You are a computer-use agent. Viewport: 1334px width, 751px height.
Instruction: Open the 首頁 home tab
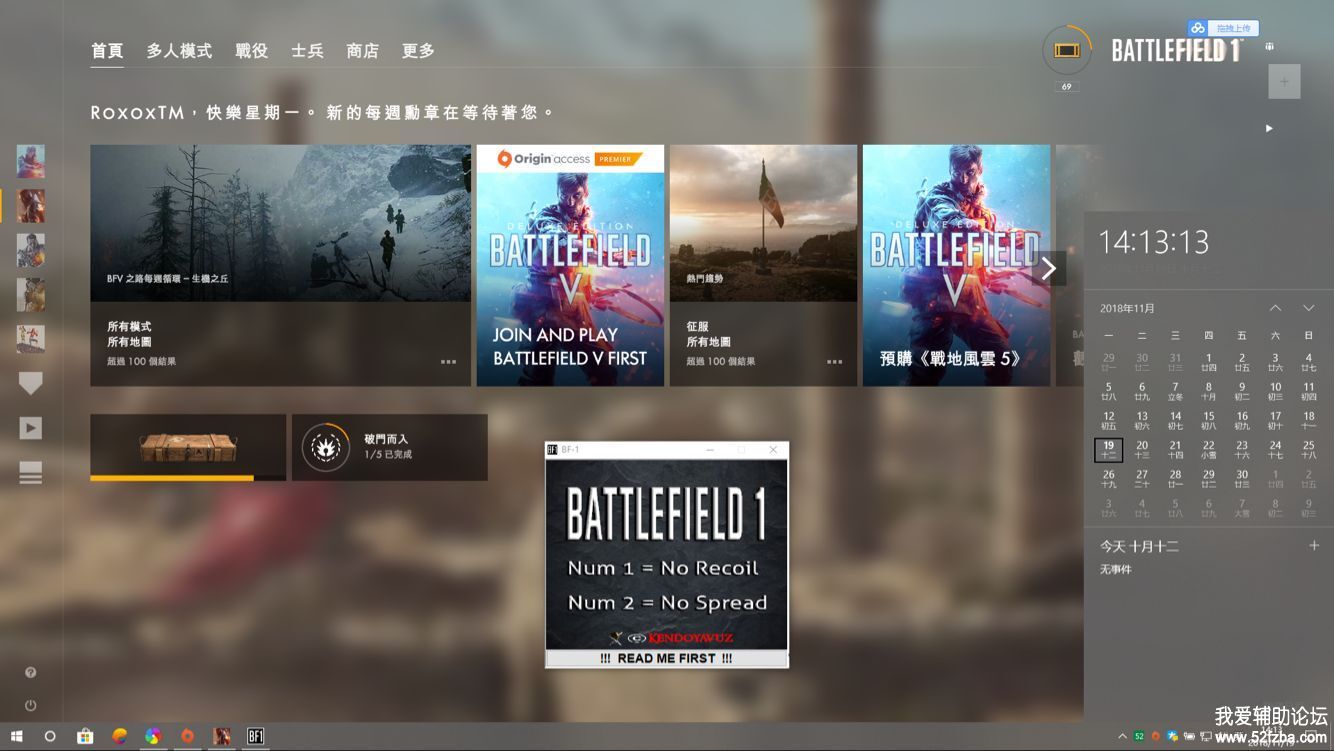click(107, 51)
